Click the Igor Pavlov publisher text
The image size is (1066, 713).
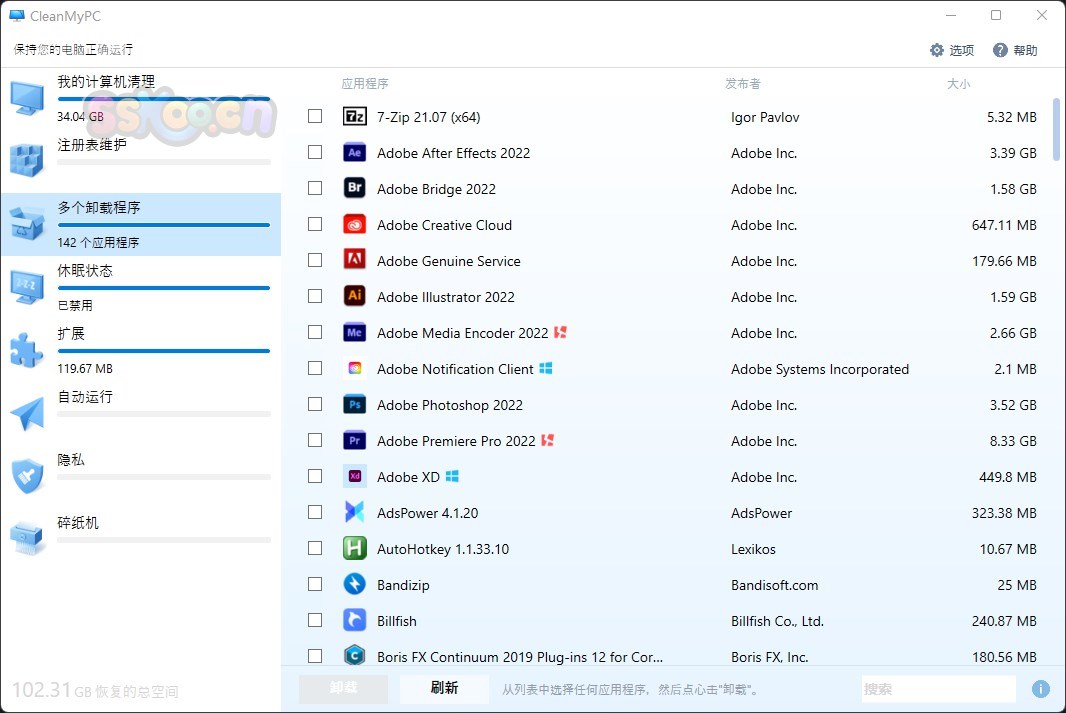point(765,117)
